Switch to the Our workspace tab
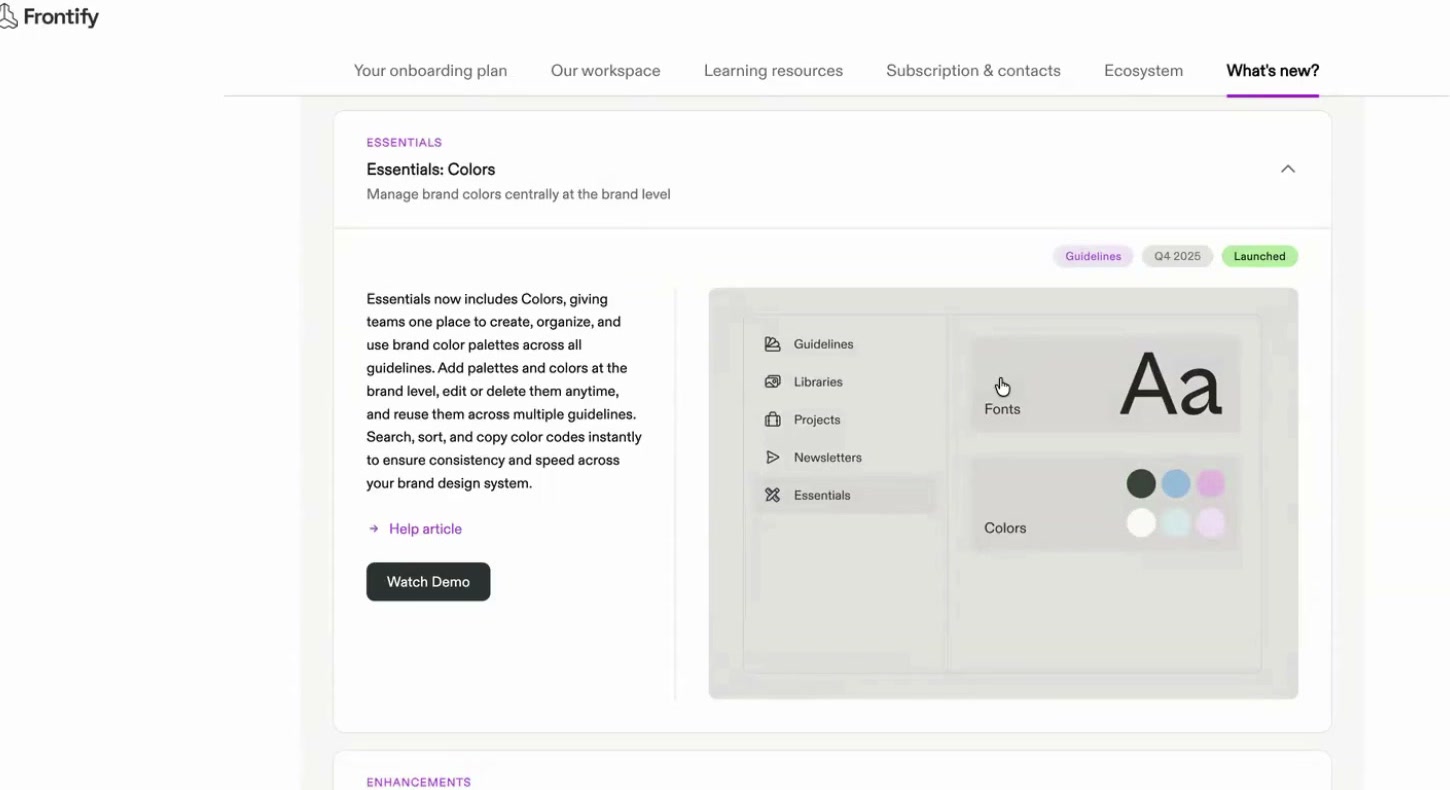Image resolution: width=1450 pixels, height=790 pixels. [605, 71]
